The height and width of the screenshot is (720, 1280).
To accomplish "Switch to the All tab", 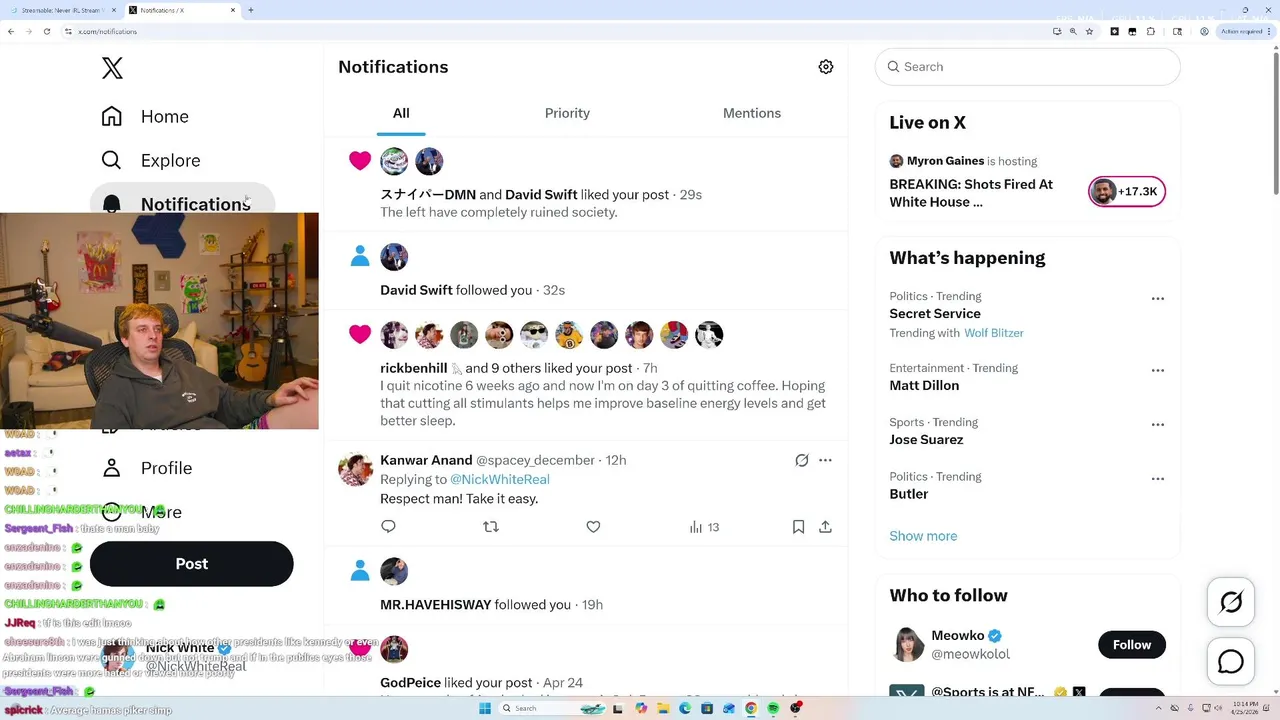I will pos(401,113).
